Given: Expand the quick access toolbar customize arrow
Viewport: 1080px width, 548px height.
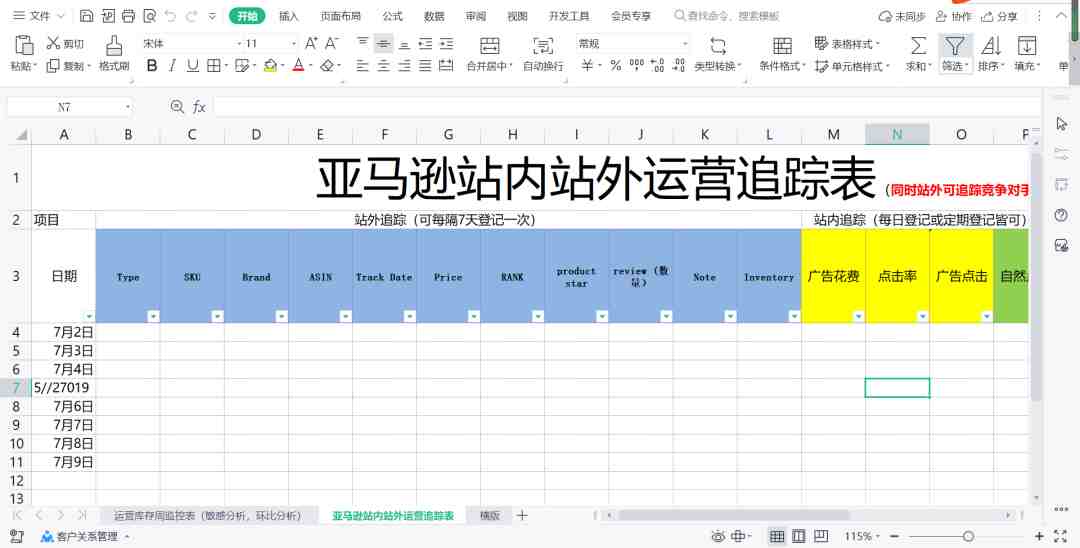Looking at the screenshot, I should point(212,16).
